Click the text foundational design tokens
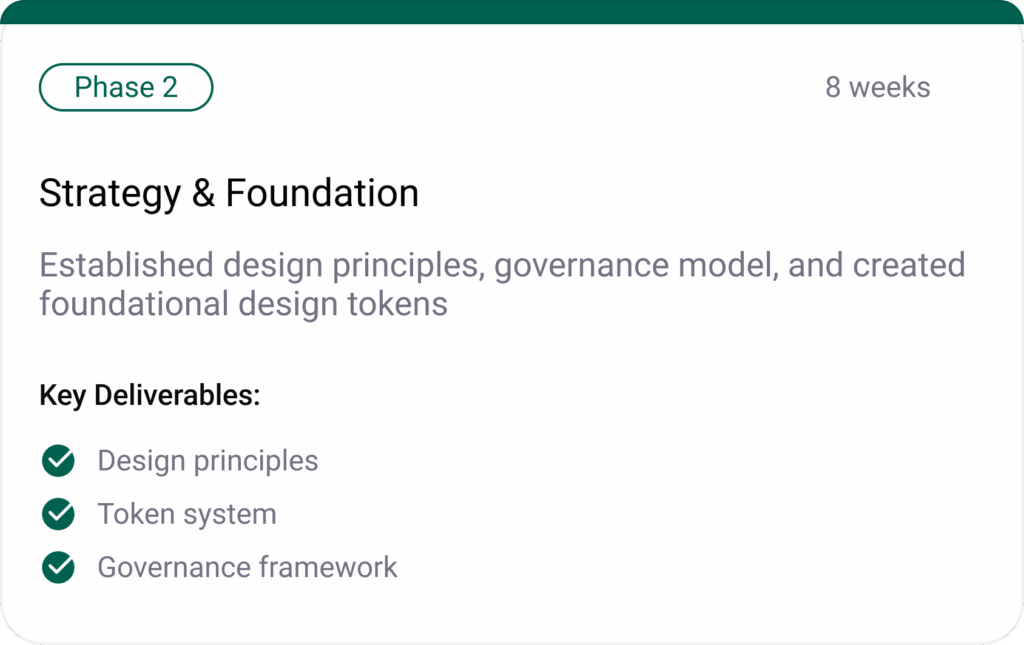 point(243,303)
